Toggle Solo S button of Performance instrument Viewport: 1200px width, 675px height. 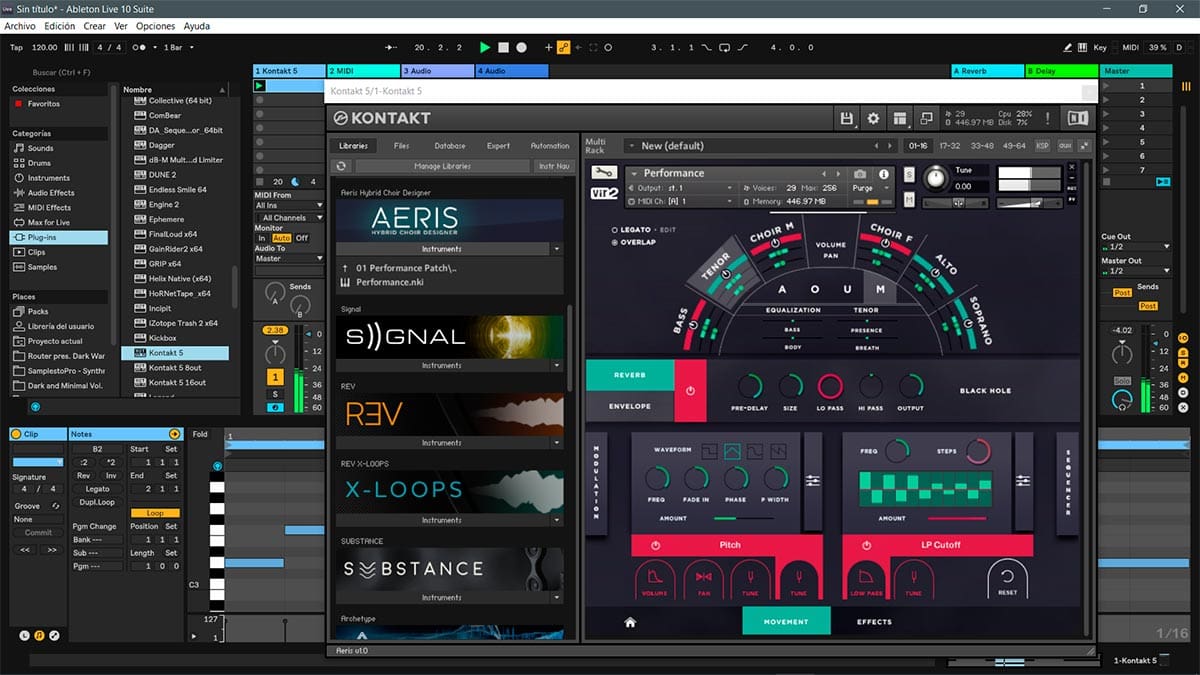[x=909, y=175]
